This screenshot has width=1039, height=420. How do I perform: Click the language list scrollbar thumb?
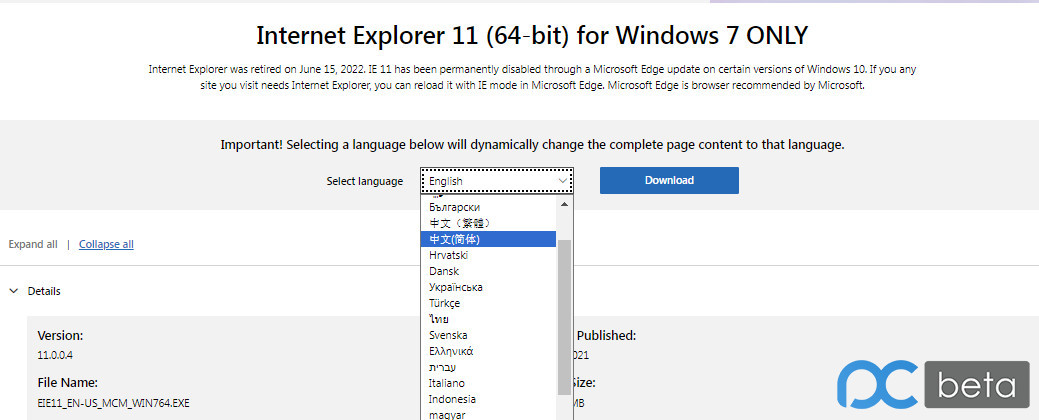pyautogui.click(x=565, y=310)
